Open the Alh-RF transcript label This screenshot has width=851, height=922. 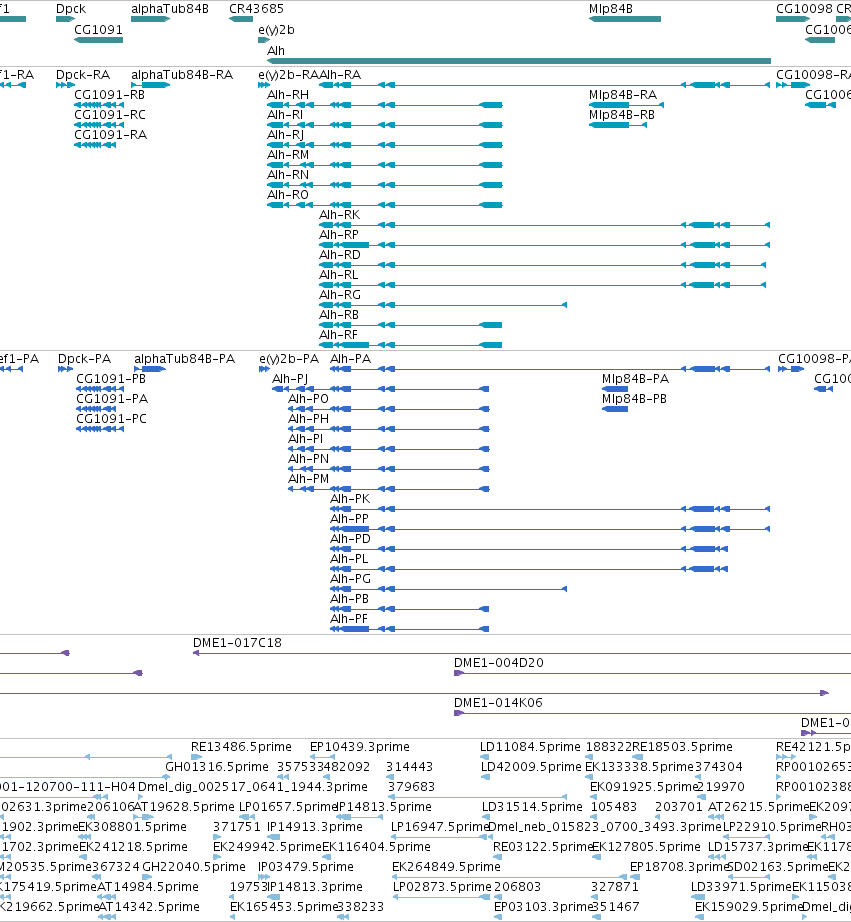(338, 335)
